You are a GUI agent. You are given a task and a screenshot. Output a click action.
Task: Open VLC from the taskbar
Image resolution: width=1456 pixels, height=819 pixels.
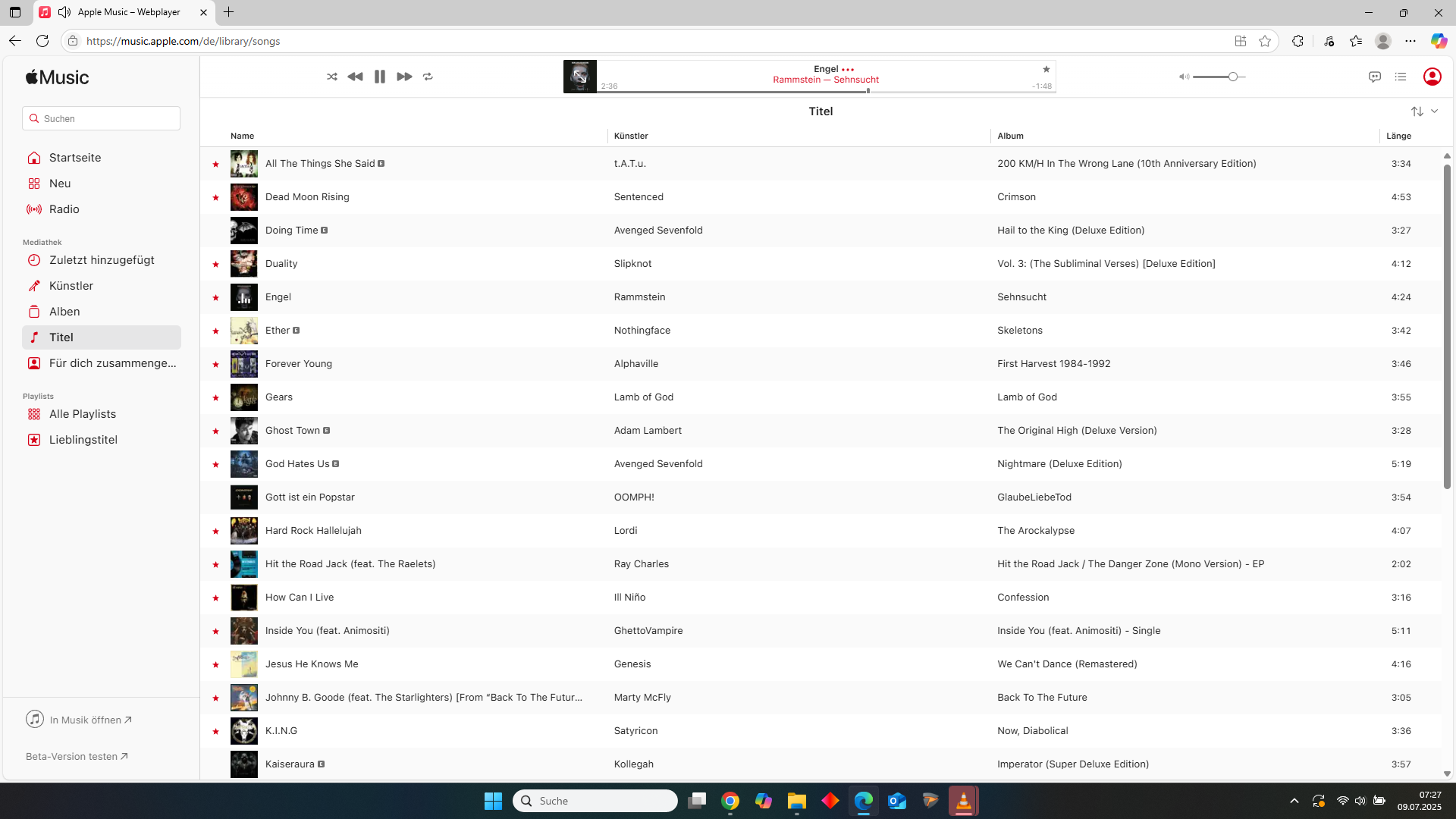963,801
